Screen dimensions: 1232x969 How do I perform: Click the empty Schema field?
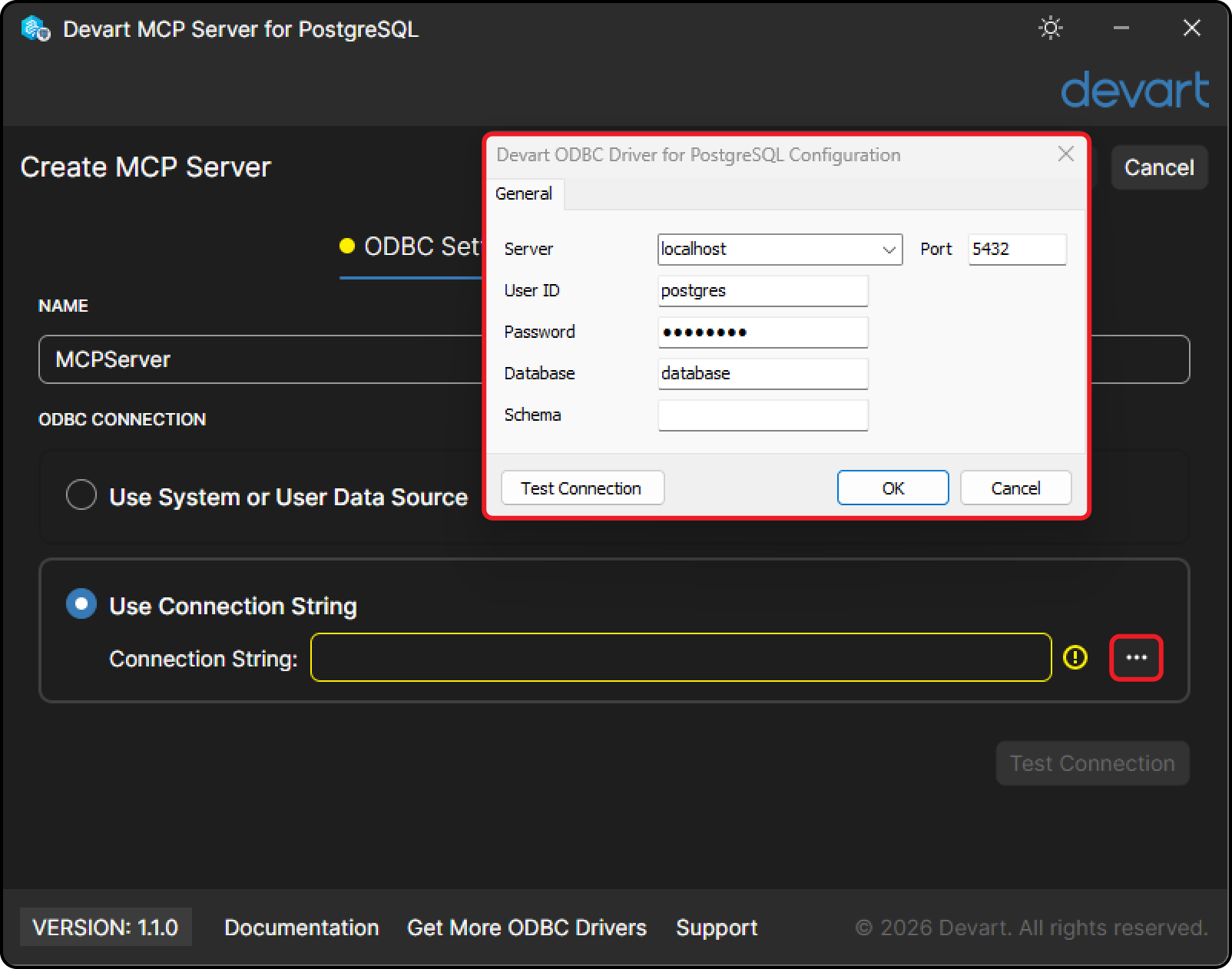click(x=763, y=415)
